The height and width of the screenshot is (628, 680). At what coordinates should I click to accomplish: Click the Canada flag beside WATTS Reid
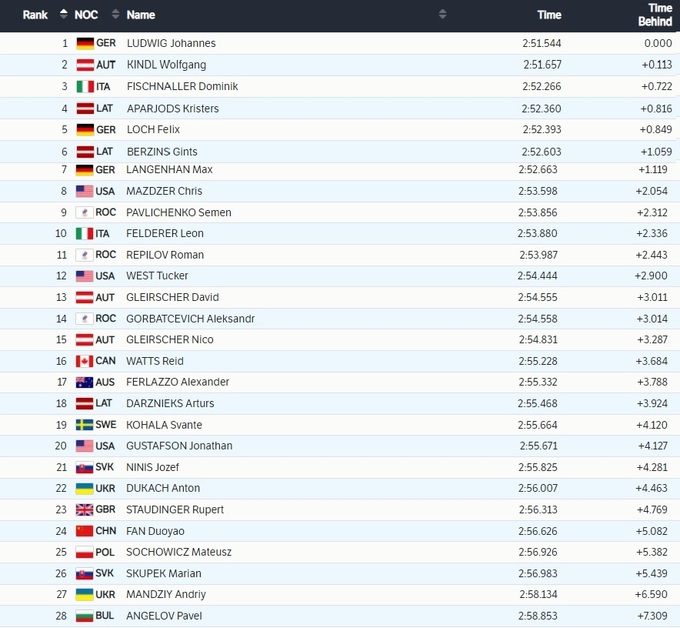85,361
